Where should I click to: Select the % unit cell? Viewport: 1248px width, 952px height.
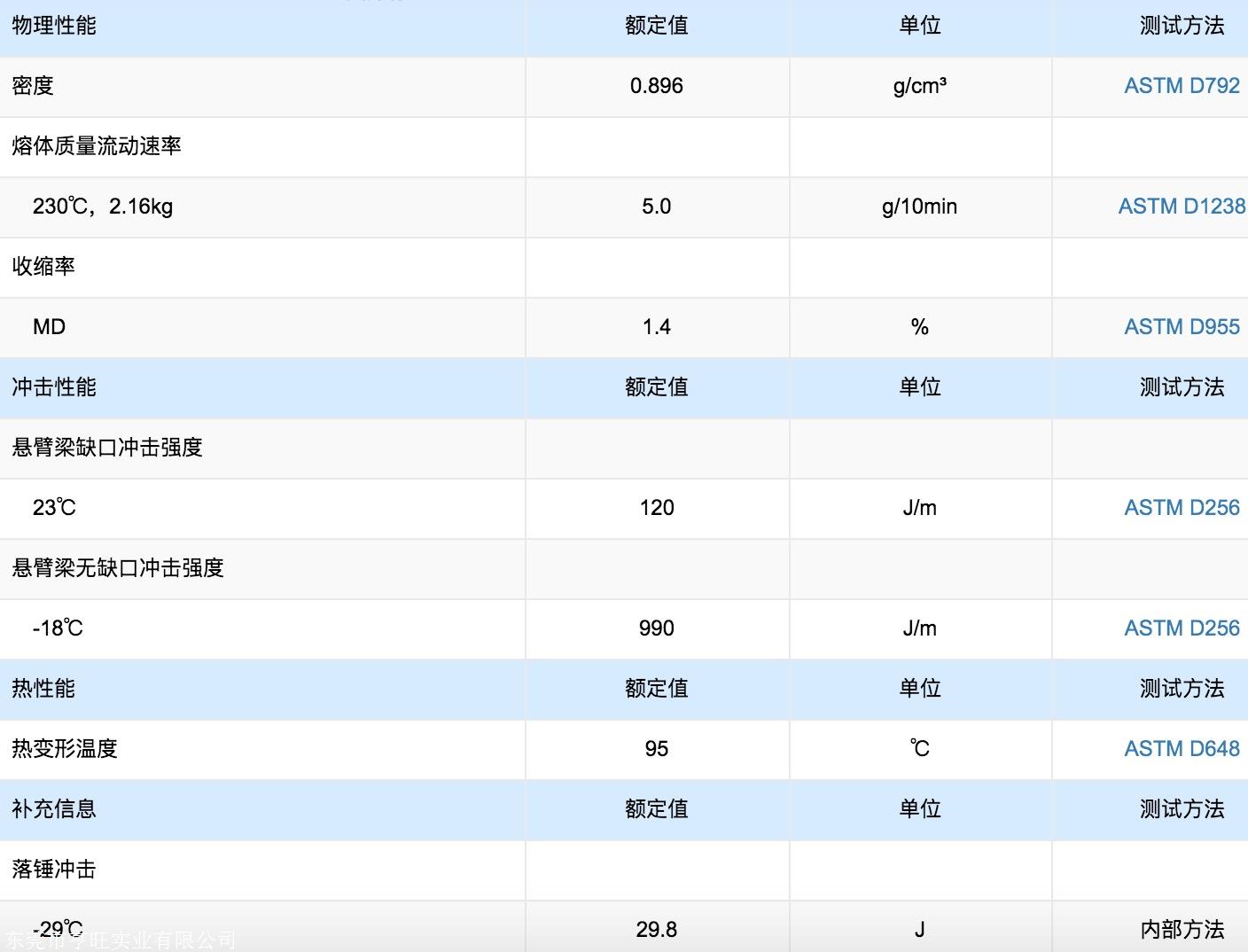tap(920, 327)
